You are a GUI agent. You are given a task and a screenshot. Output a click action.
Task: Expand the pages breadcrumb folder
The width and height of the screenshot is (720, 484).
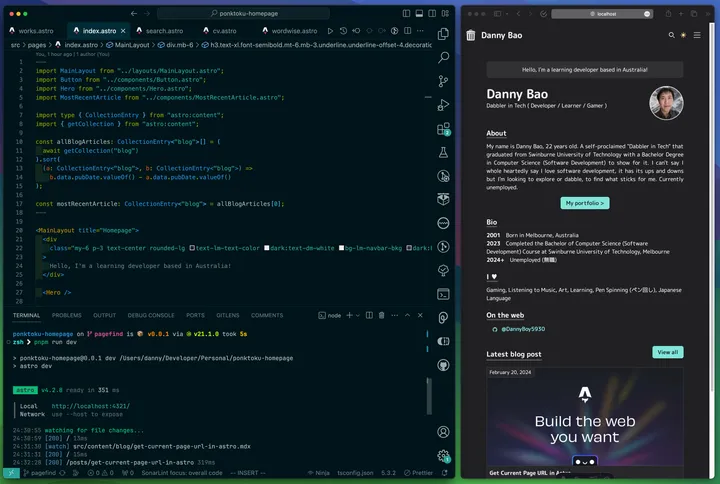37,45
